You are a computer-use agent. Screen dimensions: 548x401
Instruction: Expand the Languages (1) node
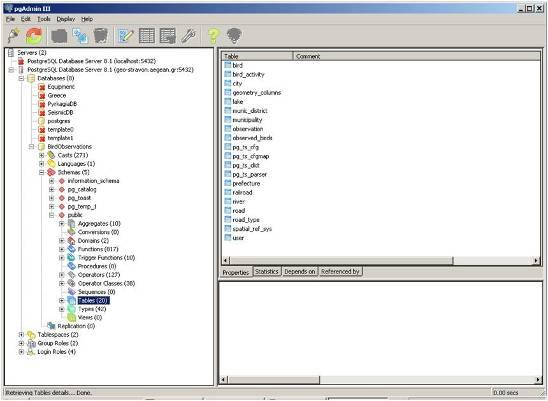42,164
